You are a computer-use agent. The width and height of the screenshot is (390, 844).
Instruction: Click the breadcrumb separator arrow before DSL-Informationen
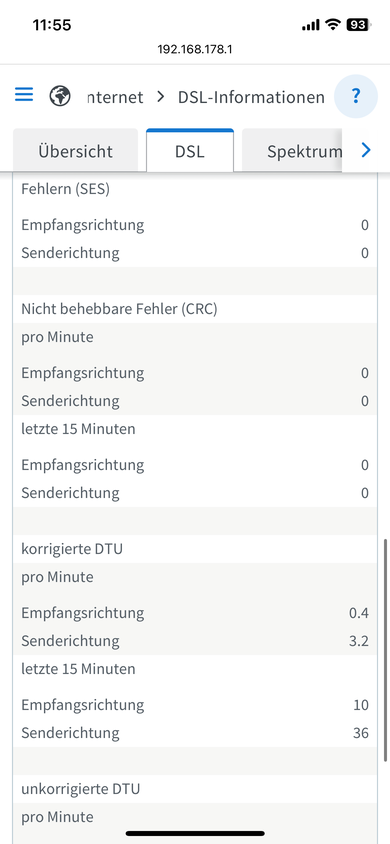pos(160,97)
